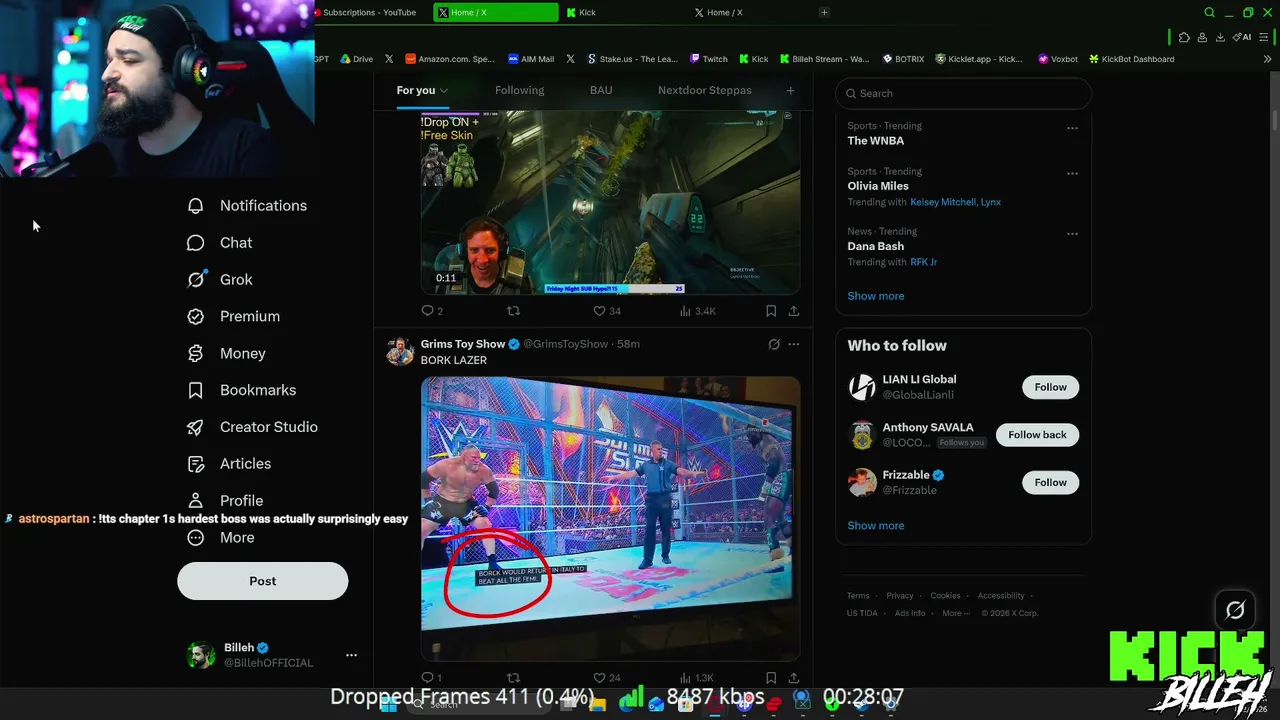Open the Stake.us bookmark
The image size is (1280, 720).
coord(633,59)
